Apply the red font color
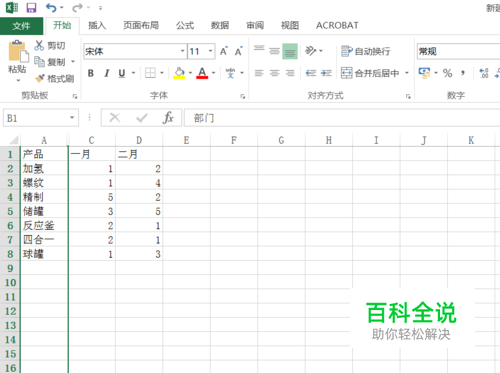Image resolution: width=500 pixels, height=373 pixels. coord(202,73)
